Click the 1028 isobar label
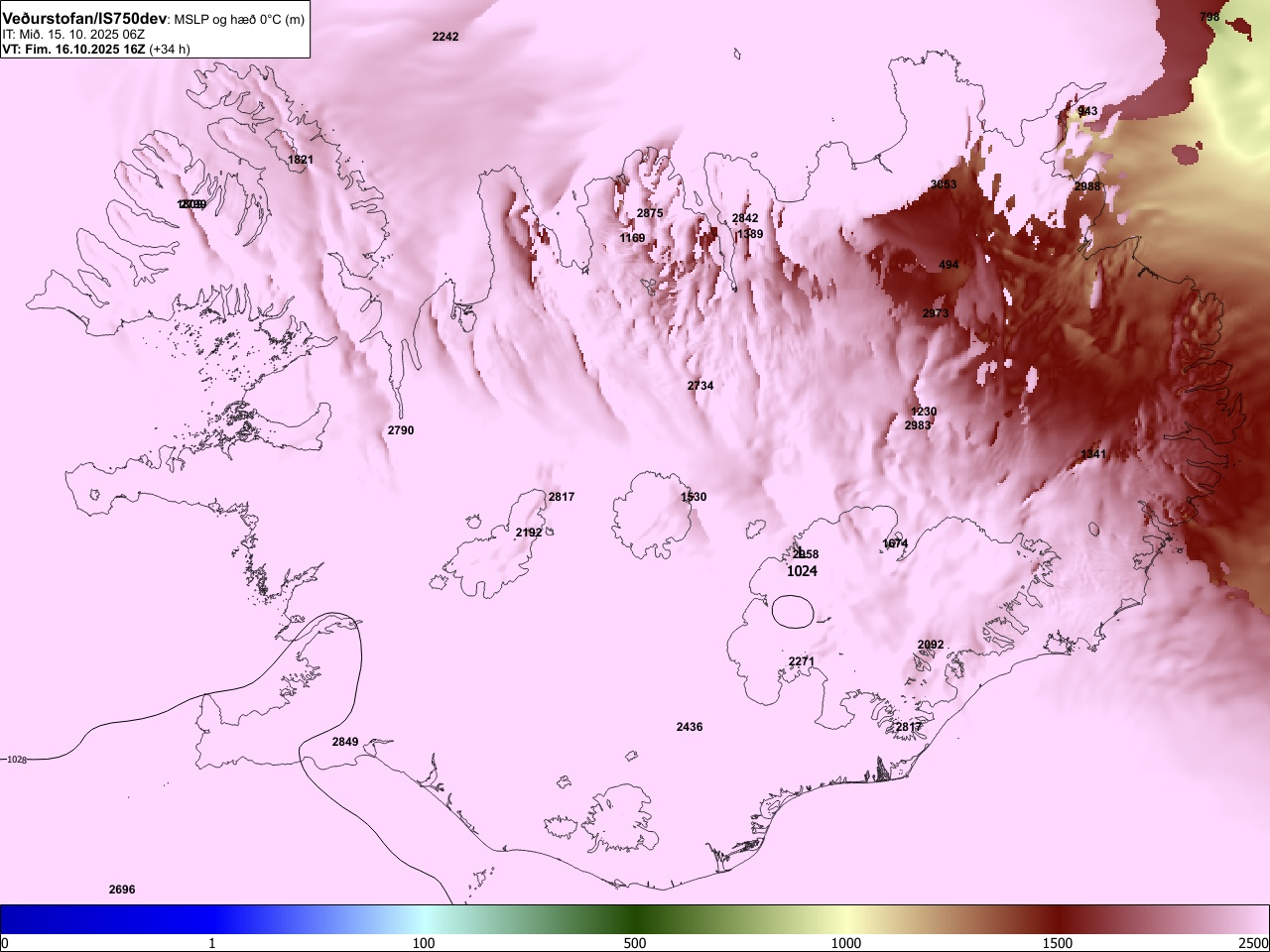Viewport: 1270px width, 952px height. 16,760
